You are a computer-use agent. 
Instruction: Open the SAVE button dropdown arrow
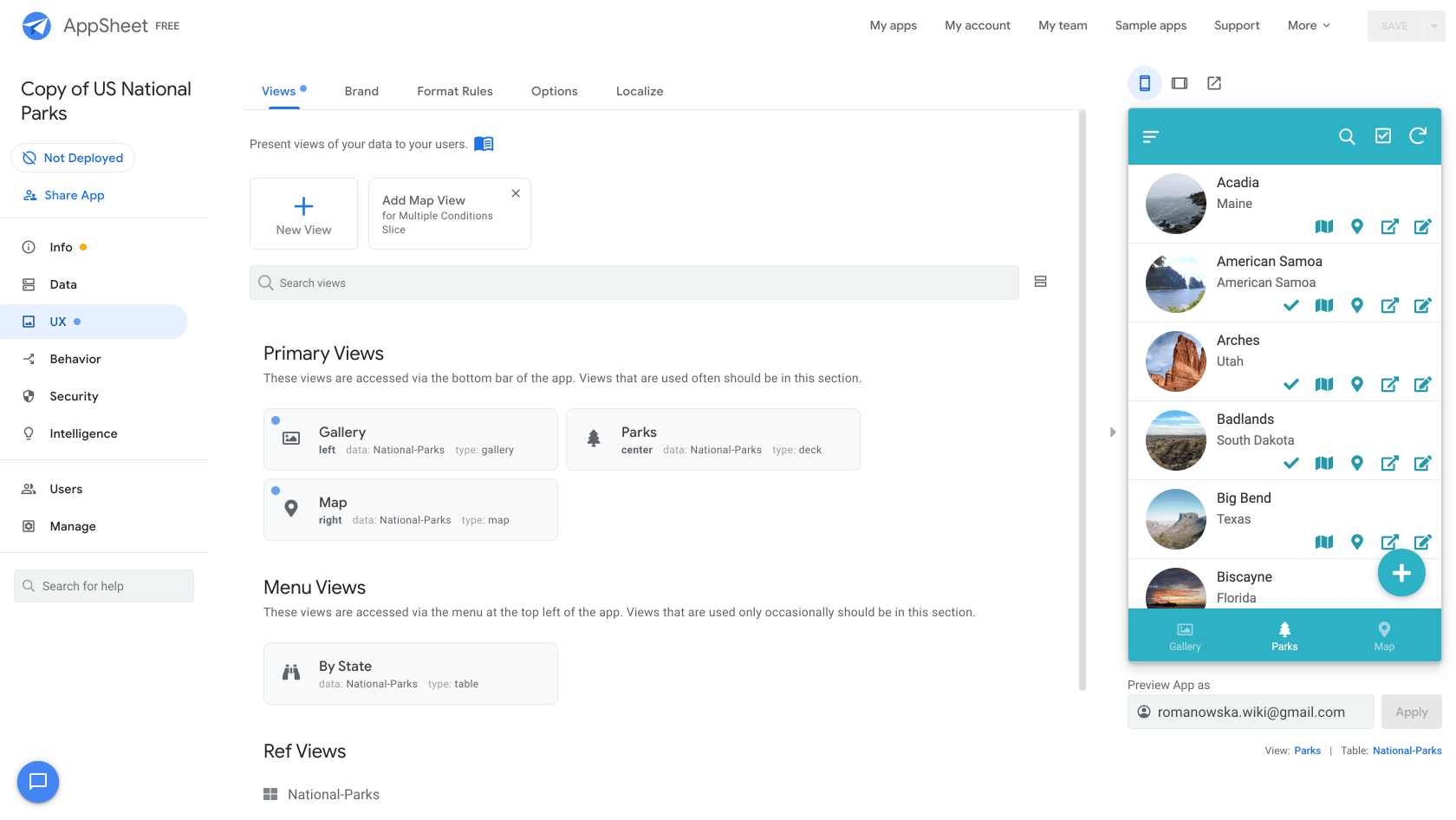tap(1433, 26)
